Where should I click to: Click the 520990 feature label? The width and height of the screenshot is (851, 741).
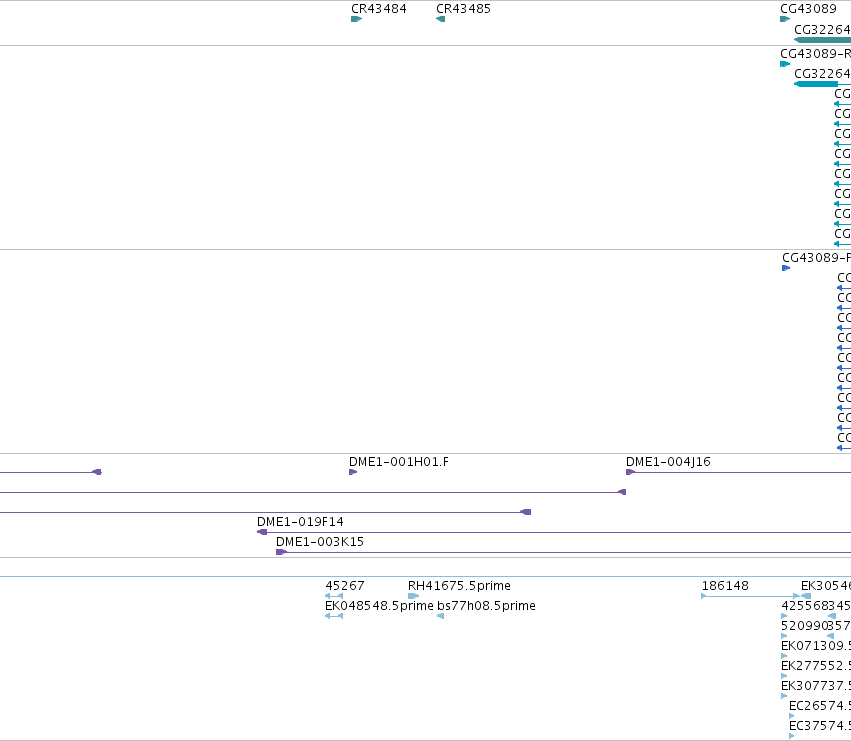[803, 626]
